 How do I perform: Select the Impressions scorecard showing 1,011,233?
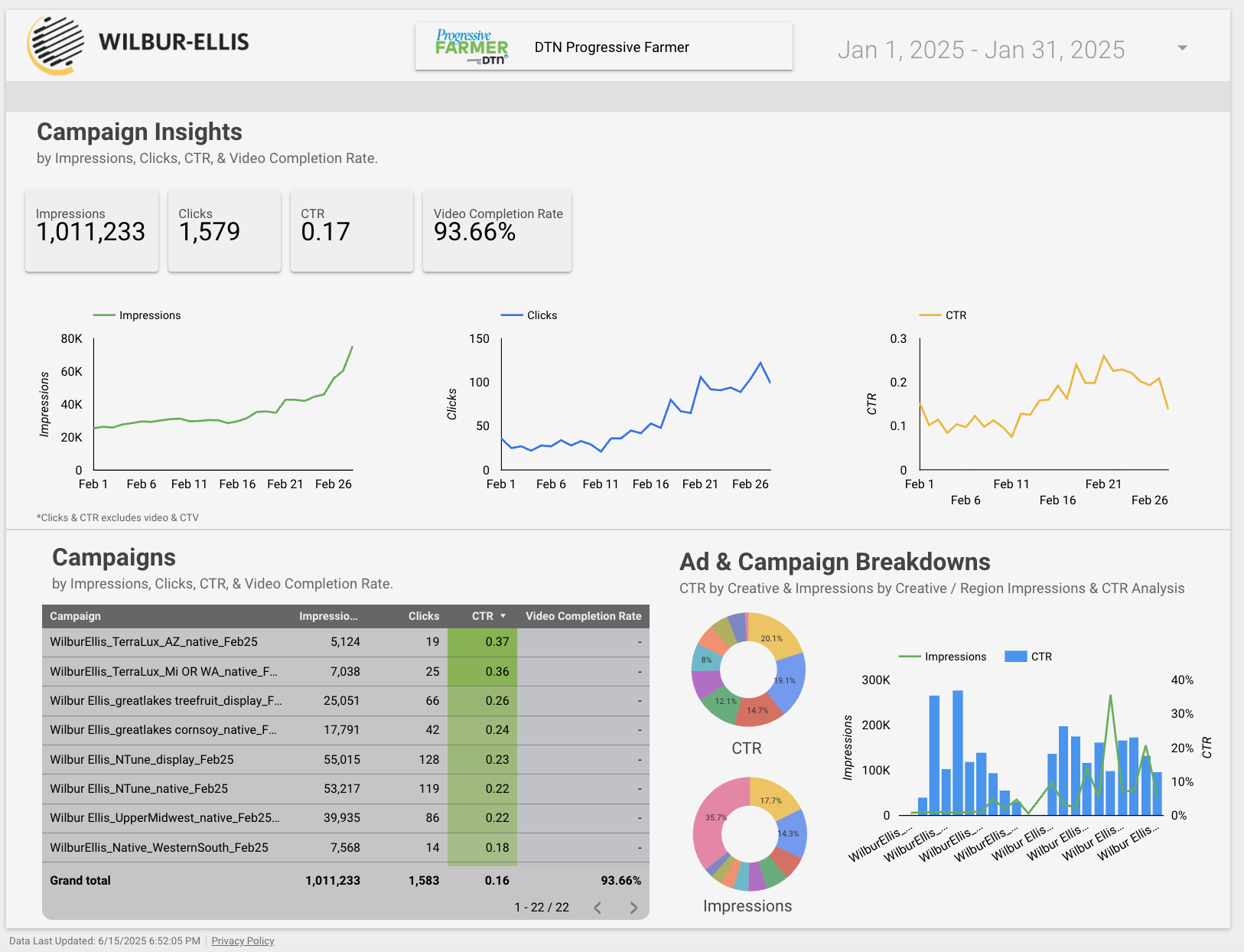92,230
